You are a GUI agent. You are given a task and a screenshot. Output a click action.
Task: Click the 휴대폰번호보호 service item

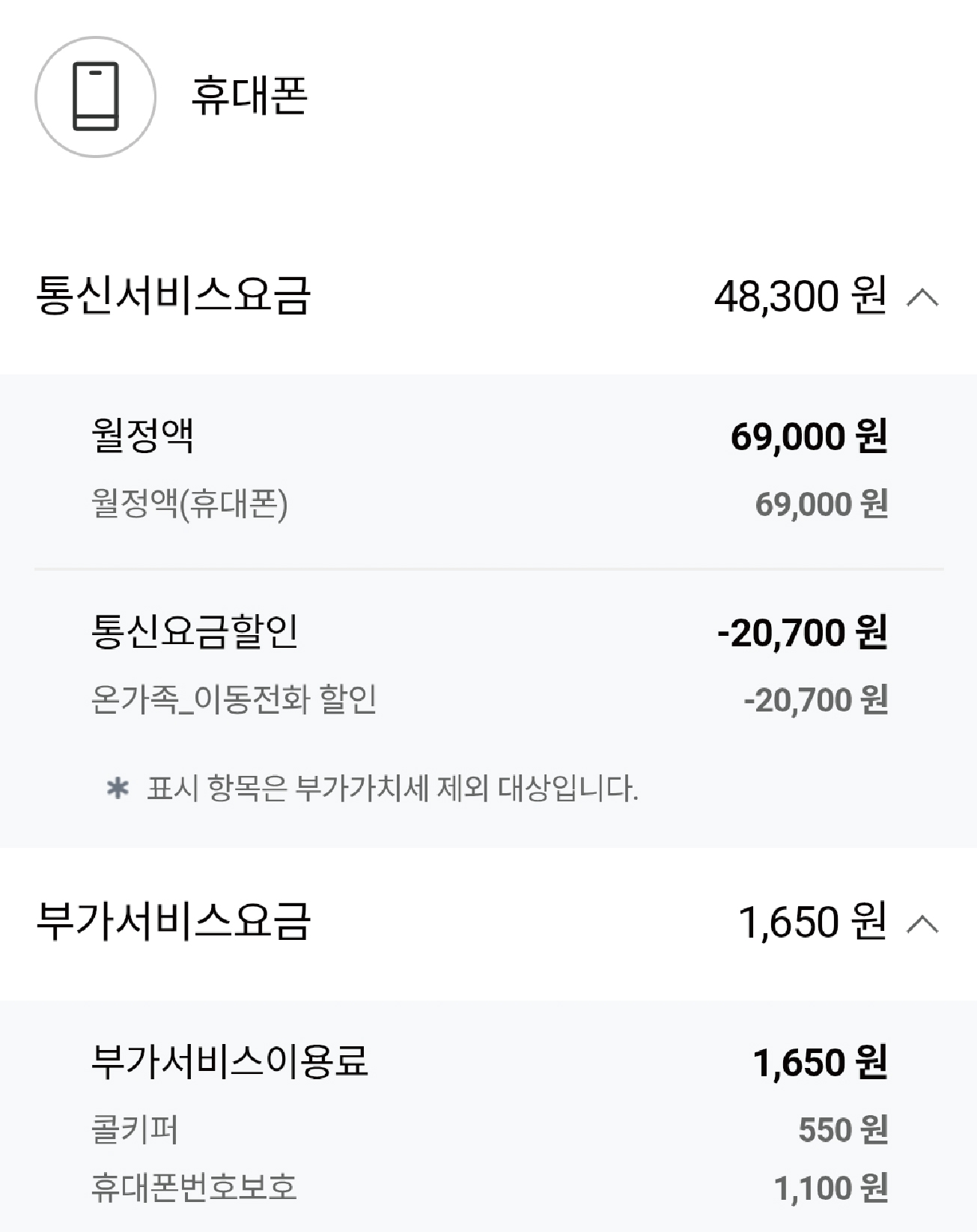[x=194, y=1188]
